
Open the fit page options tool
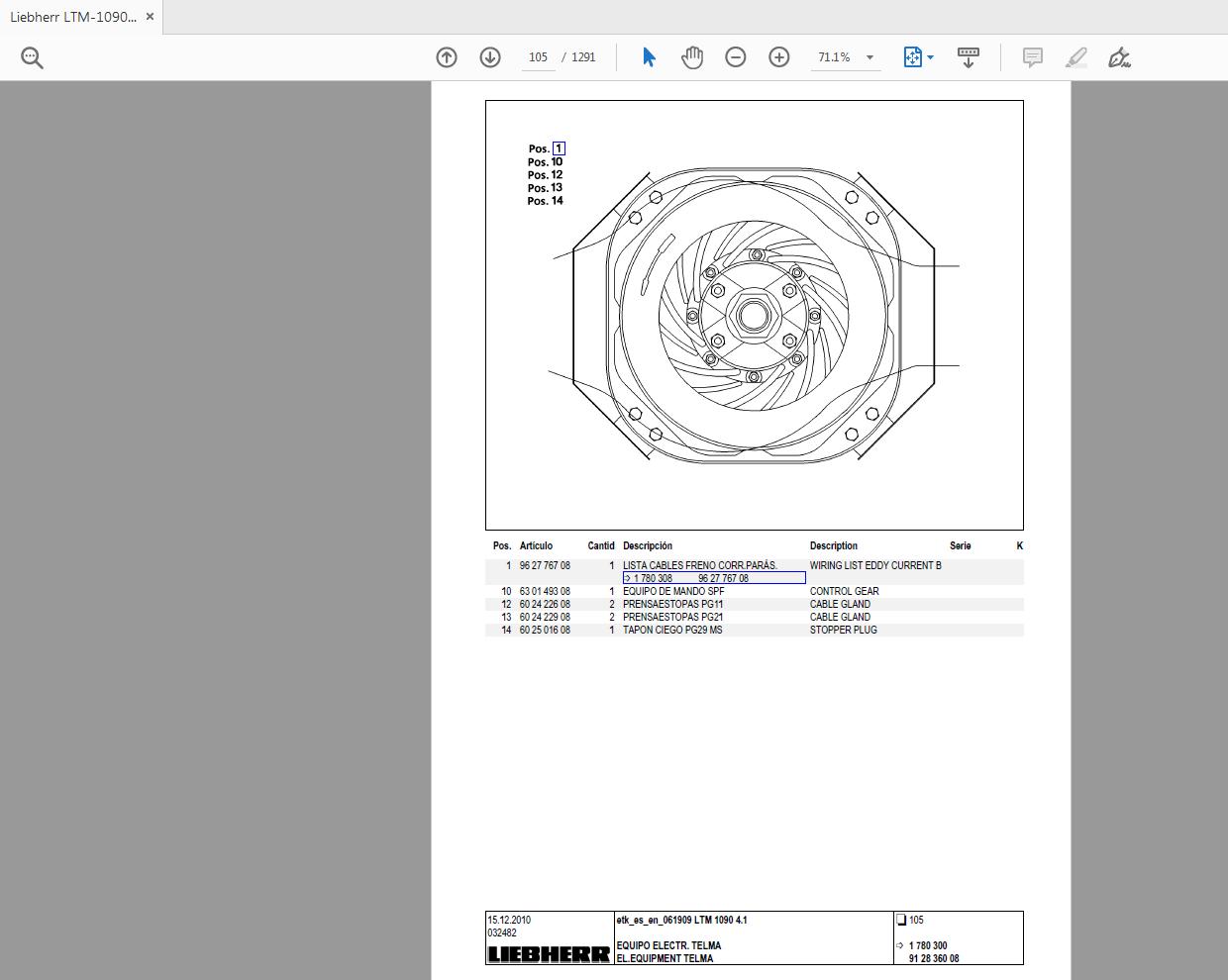pos(912,57)
